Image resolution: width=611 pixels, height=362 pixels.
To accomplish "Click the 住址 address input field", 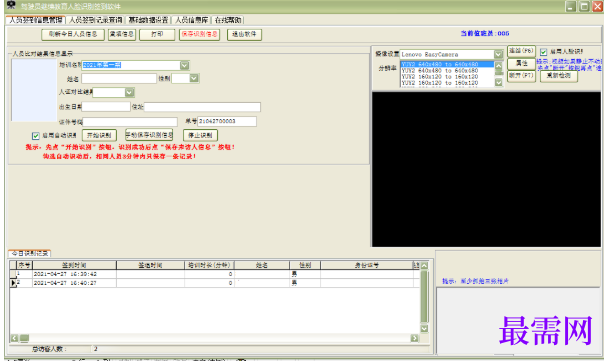I will pos(202,107).
